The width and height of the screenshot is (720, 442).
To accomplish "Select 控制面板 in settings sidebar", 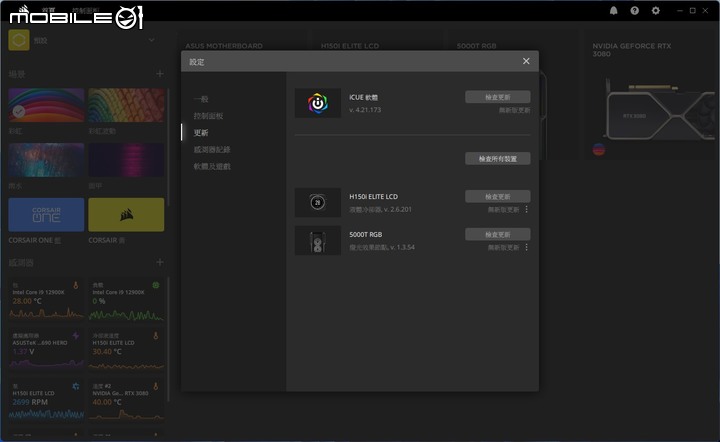I will point(208,116).
